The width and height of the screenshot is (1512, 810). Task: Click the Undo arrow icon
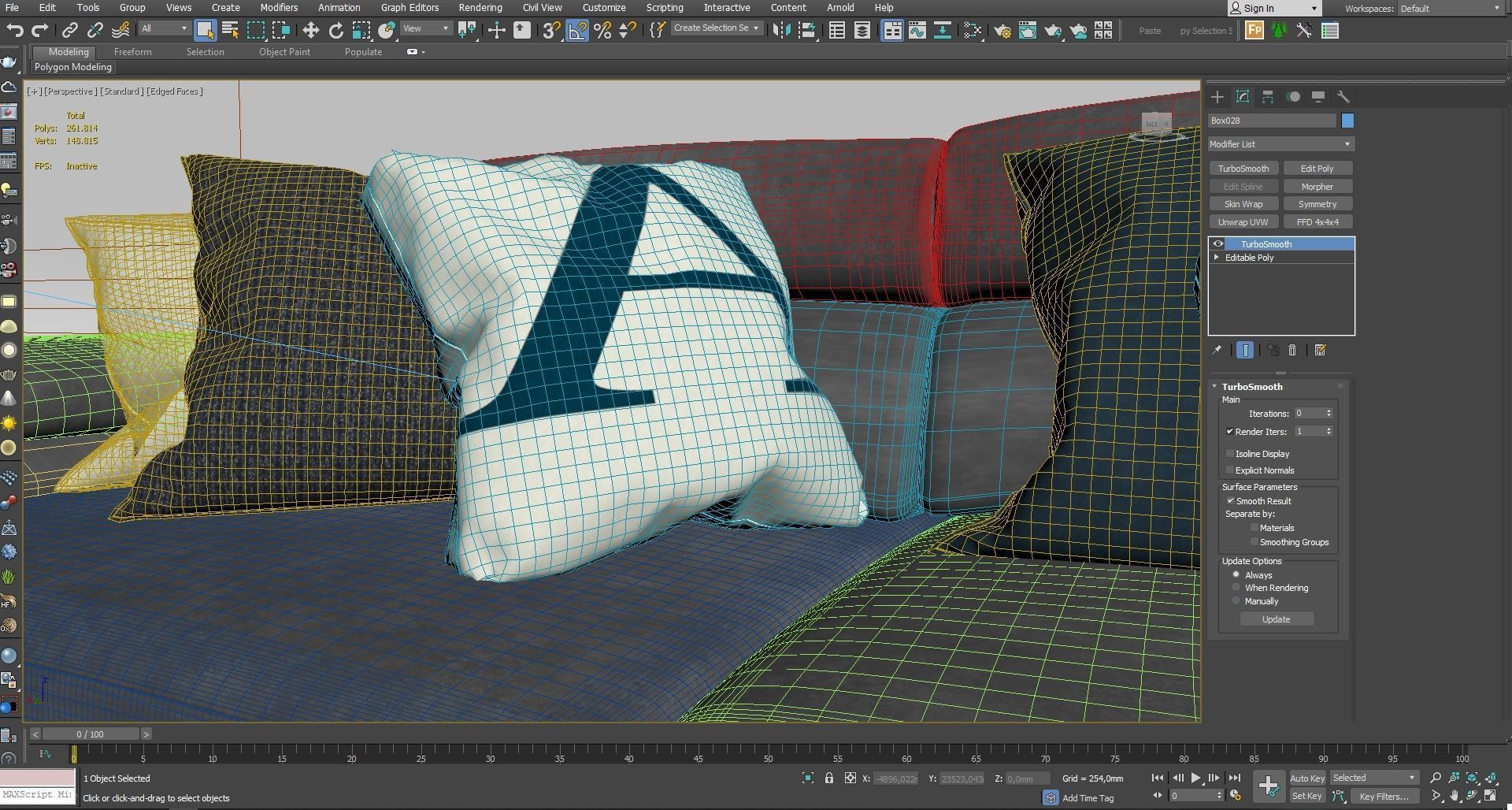point(15,31)
